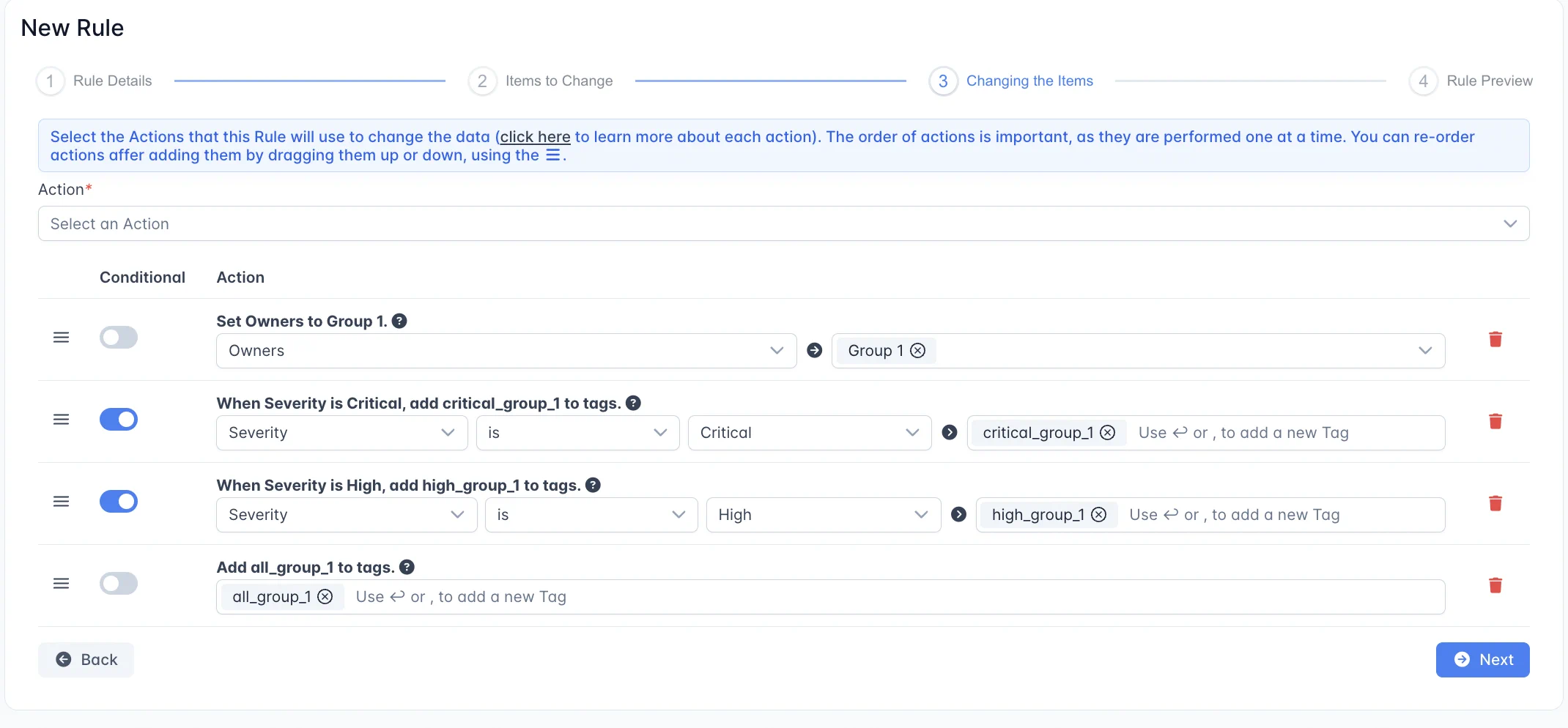Click drag handle for all_group_1 row
Screen dimensions: 1568x728
(x=62, y=584)
